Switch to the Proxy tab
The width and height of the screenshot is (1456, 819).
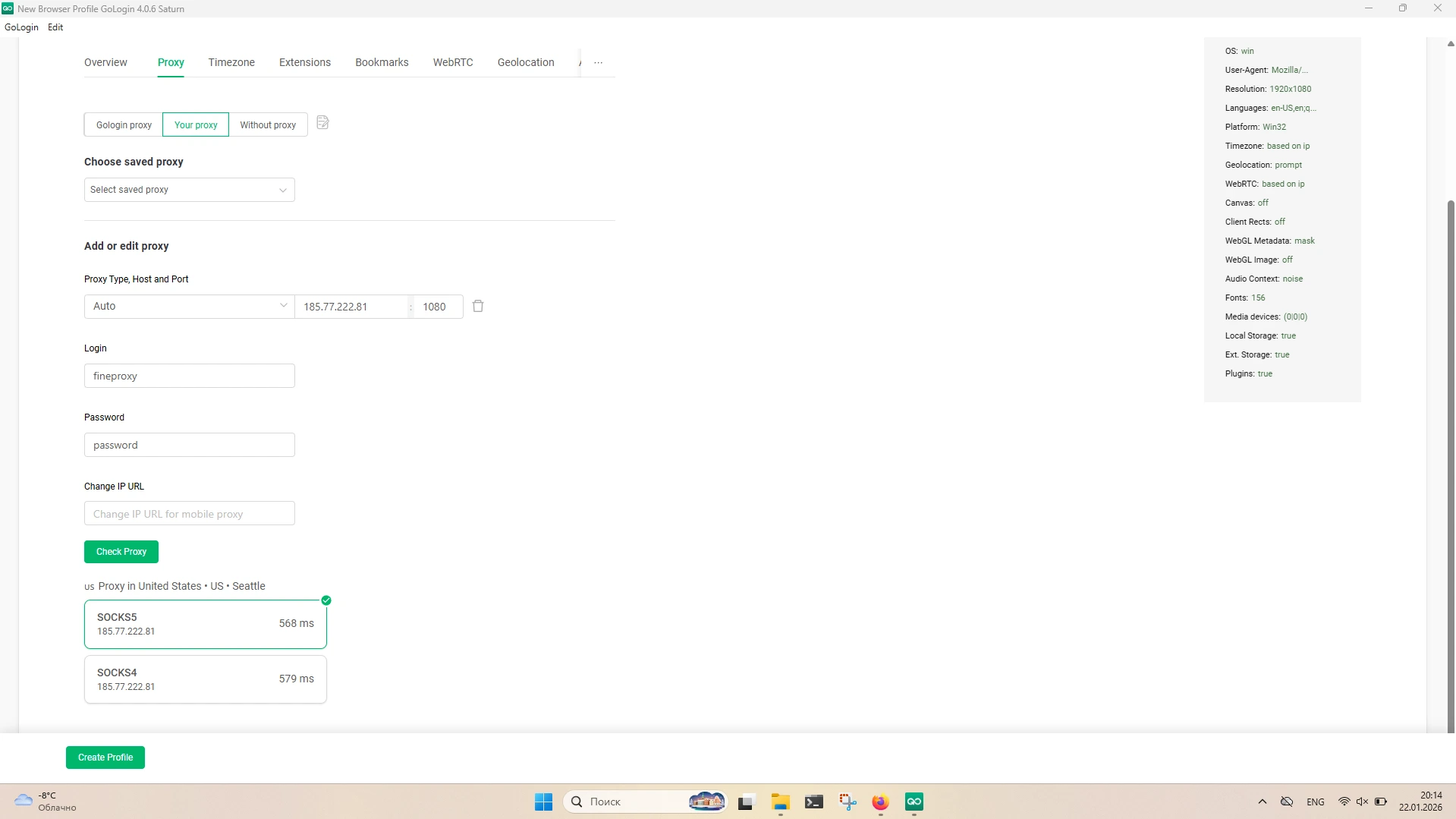[x=171, y=62]
